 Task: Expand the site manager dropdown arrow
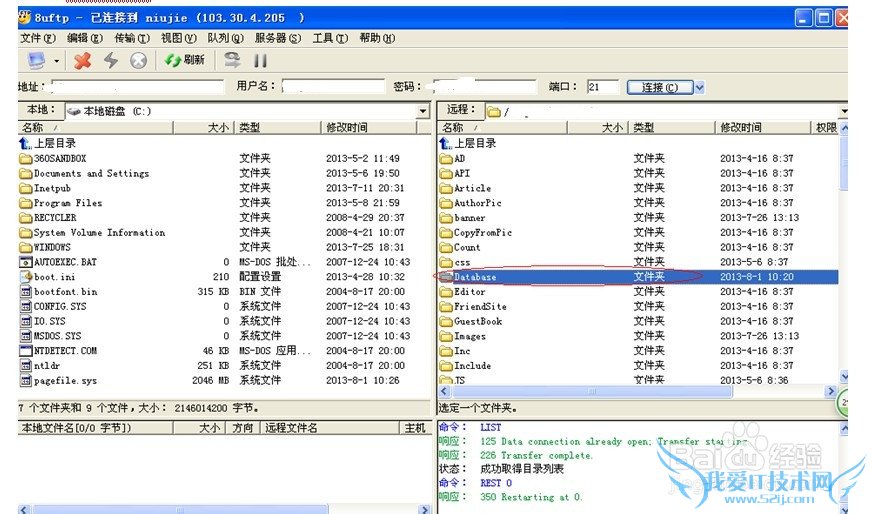tap(56, 61)
